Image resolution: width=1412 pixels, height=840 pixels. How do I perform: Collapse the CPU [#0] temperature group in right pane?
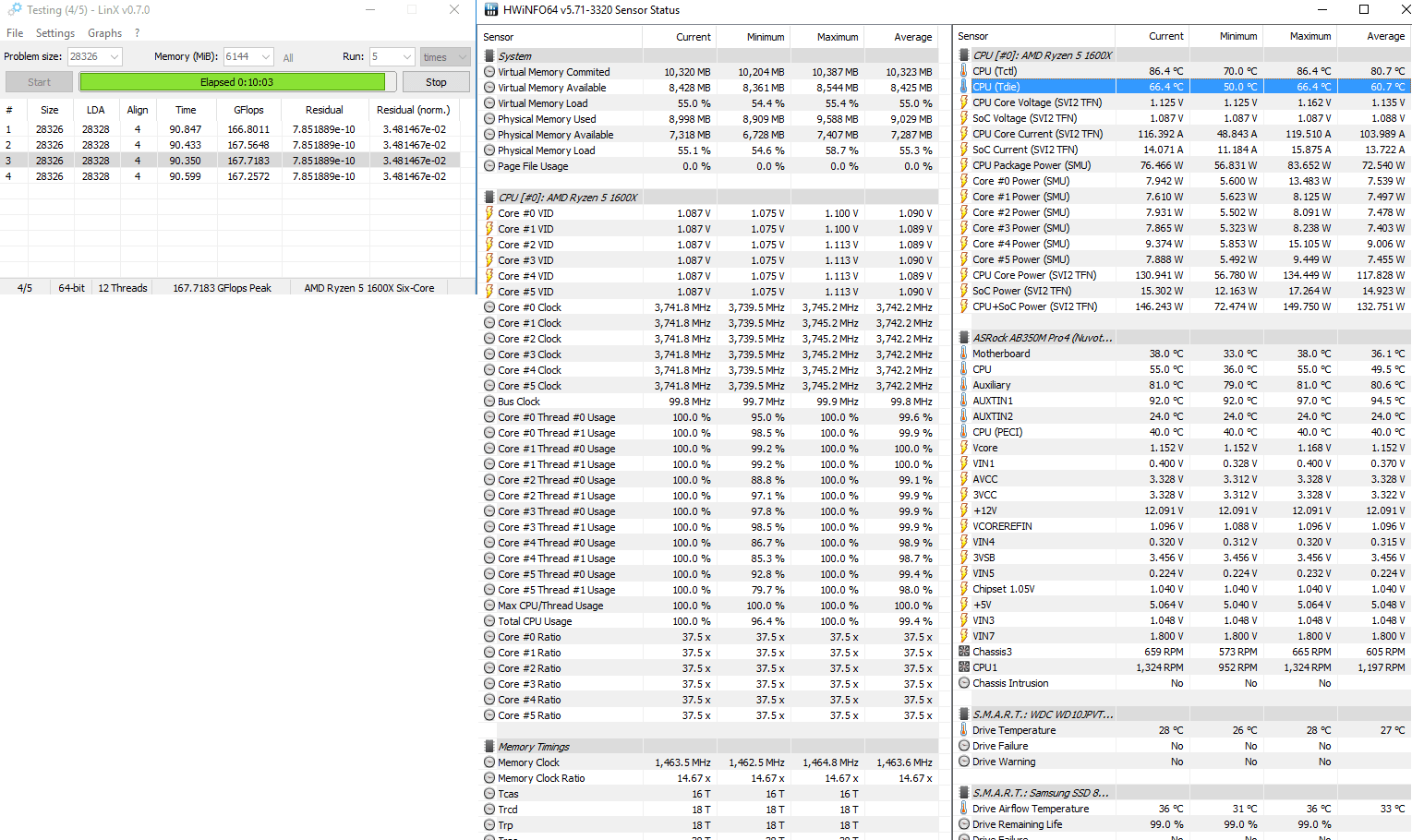point(964,55)
